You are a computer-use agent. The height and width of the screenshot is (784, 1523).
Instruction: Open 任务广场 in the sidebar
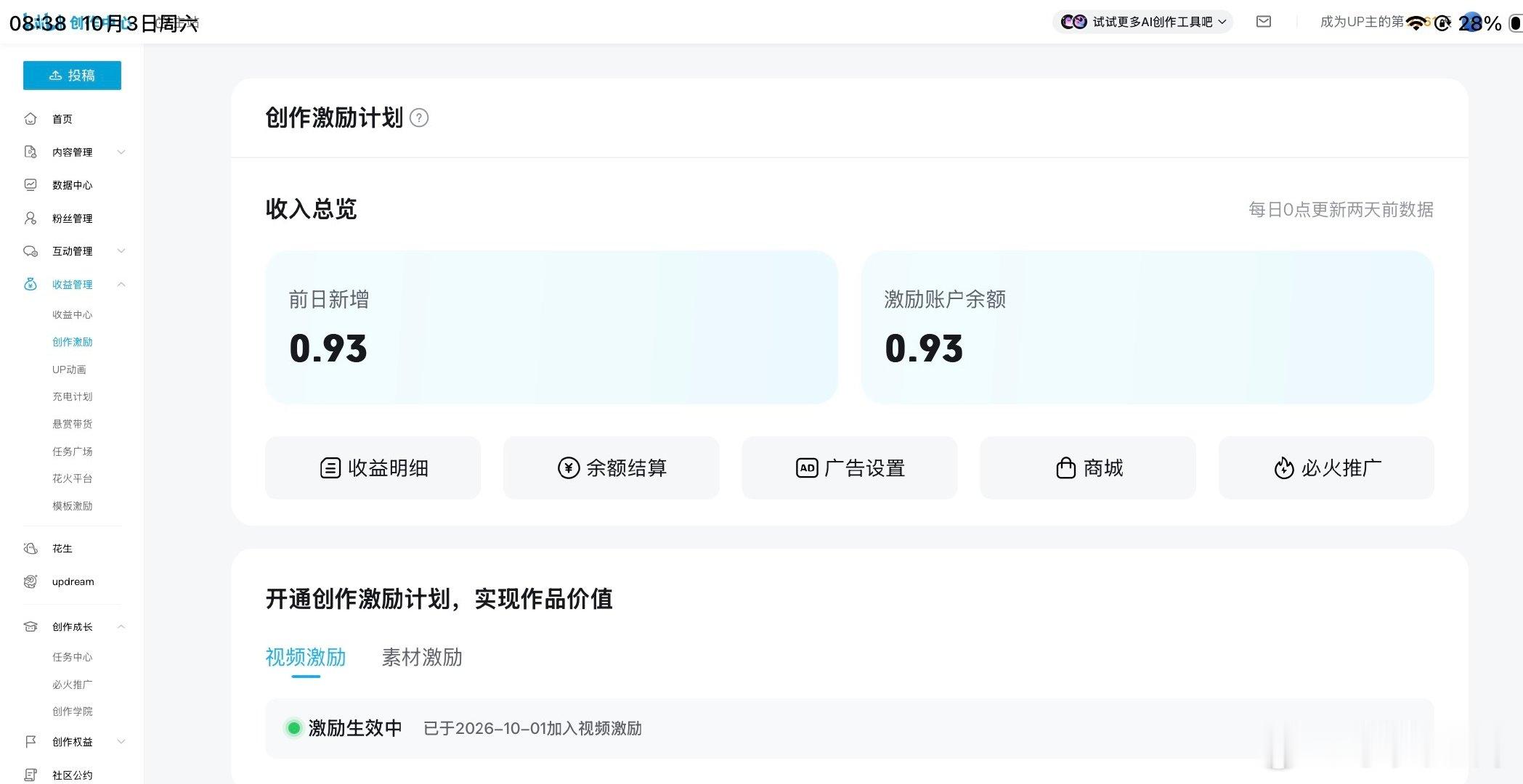(x=72, y=452)
